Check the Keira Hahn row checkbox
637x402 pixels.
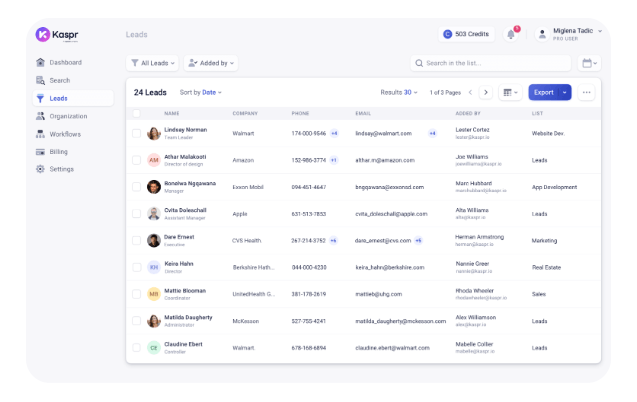[136, 267]
